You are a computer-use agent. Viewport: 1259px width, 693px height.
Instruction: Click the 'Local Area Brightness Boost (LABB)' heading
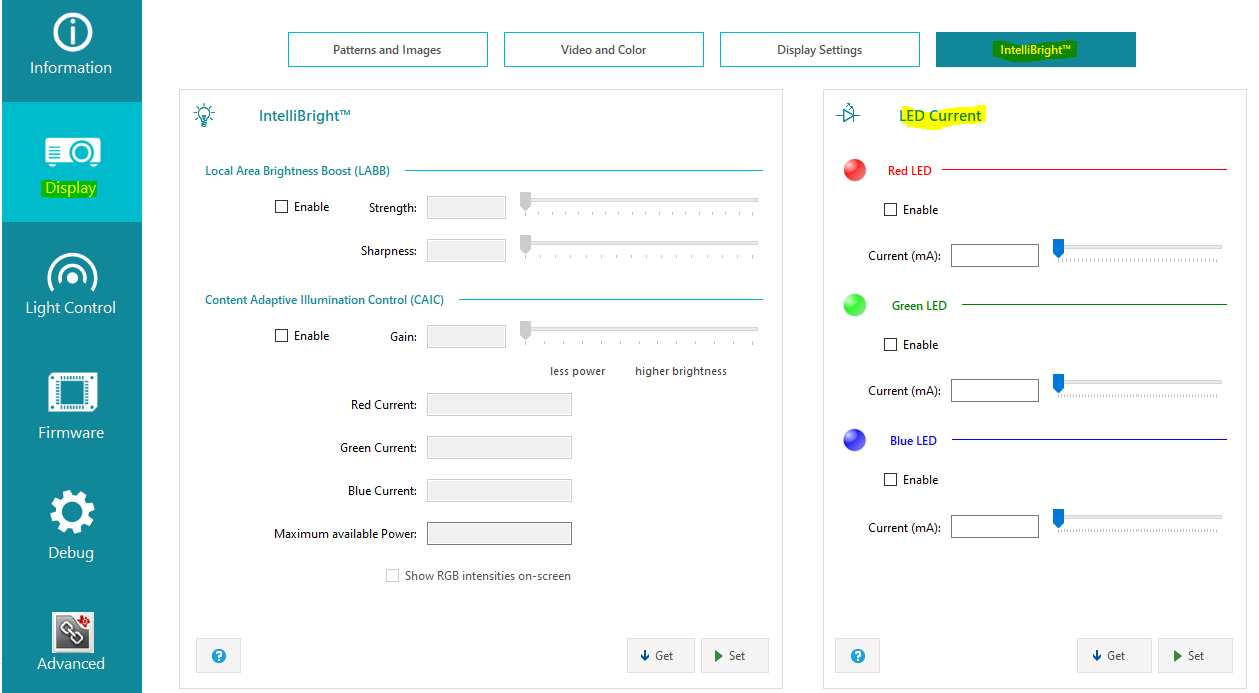click(x=298, y=171)
